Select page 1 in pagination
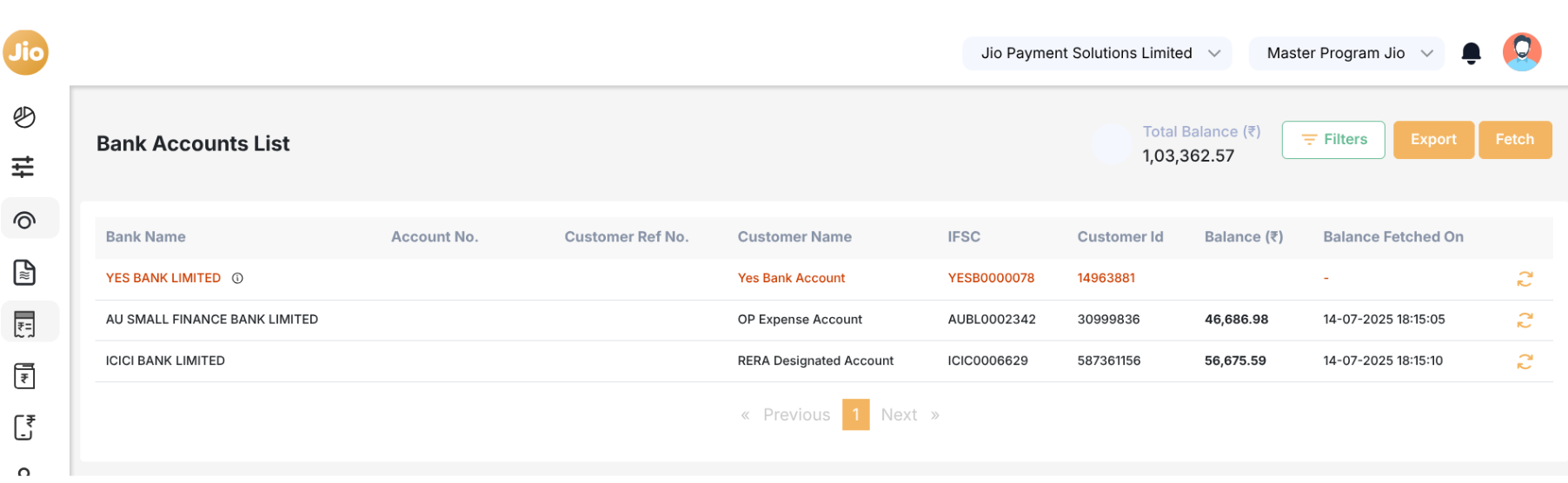Screen dimensions: 1568x483 coord(856,415)
